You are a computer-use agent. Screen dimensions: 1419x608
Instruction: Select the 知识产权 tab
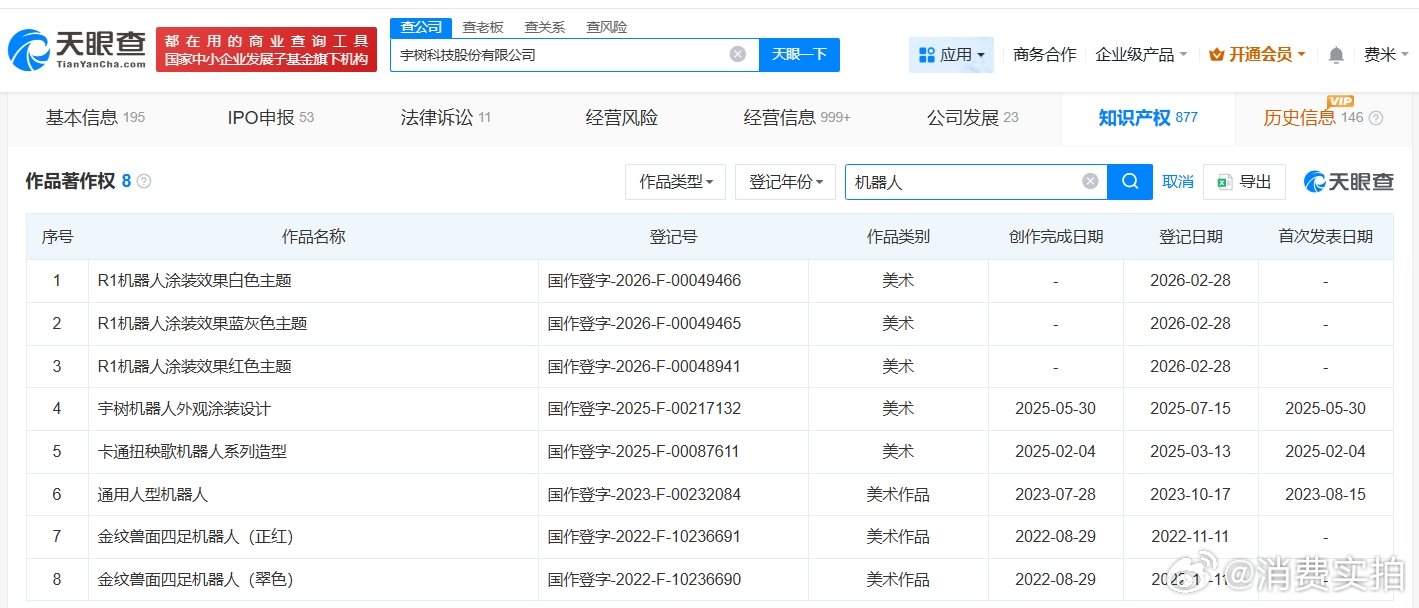coord(1148,118)
